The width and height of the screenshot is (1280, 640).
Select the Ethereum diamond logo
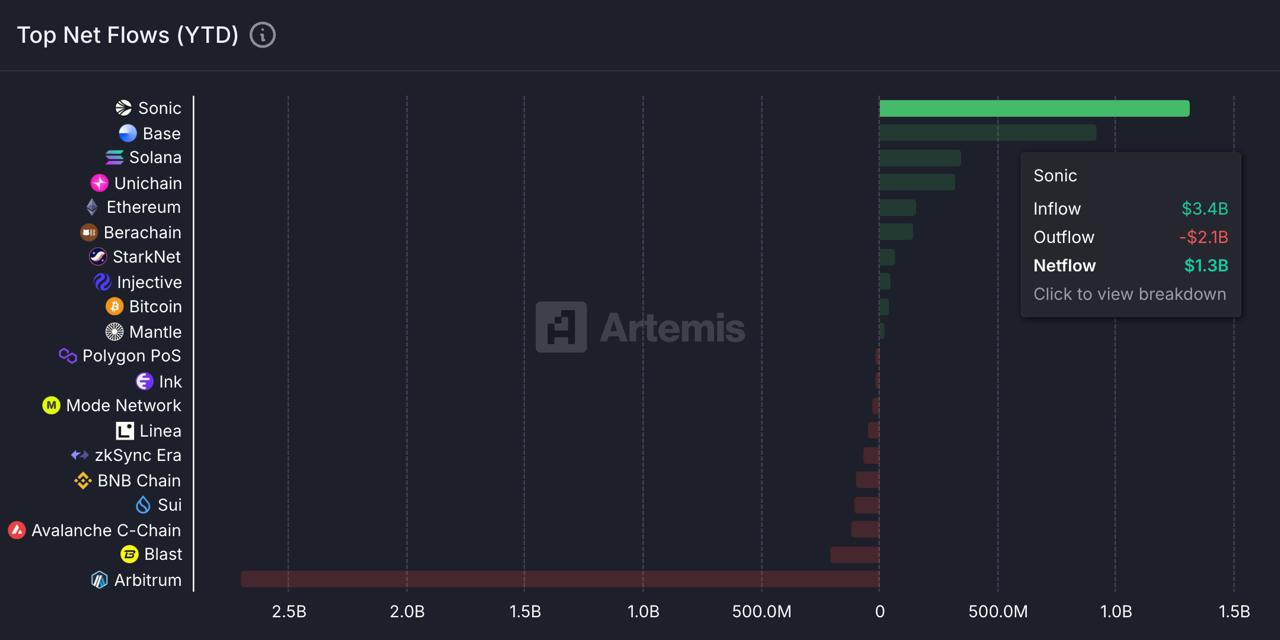point(92,207)
